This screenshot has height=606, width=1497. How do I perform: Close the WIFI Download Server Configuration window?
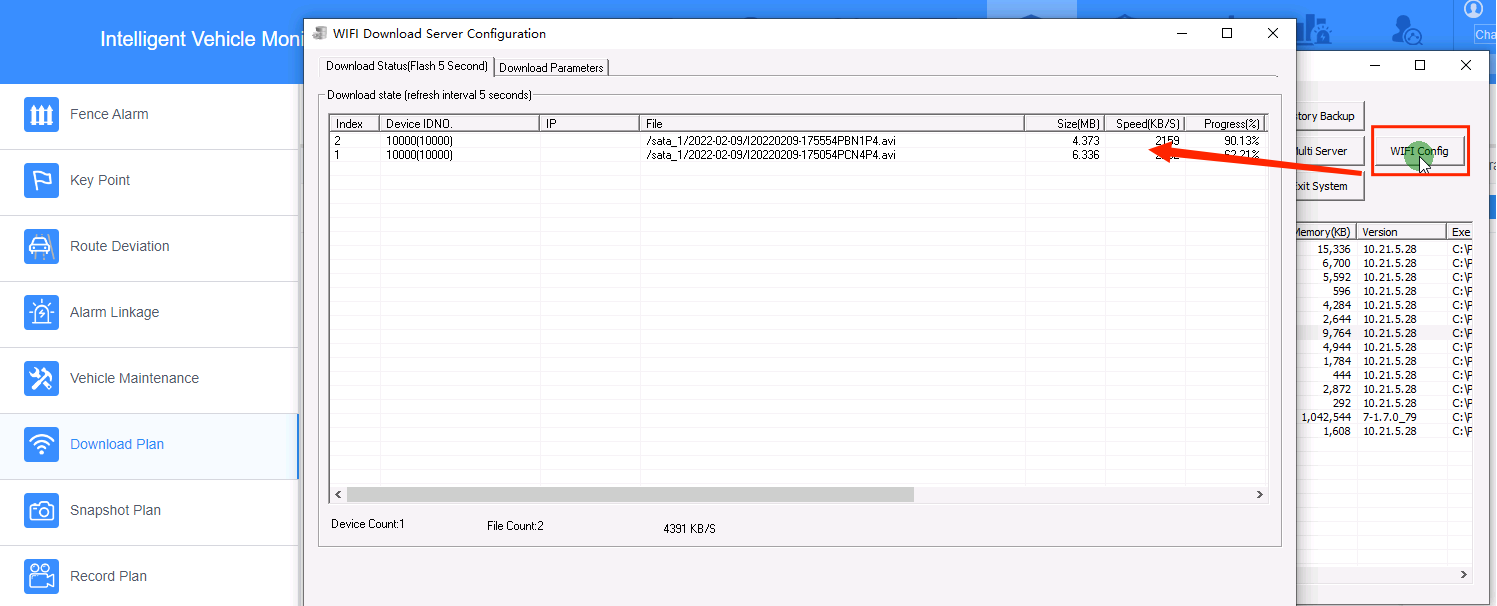[x=1273, y=33]
